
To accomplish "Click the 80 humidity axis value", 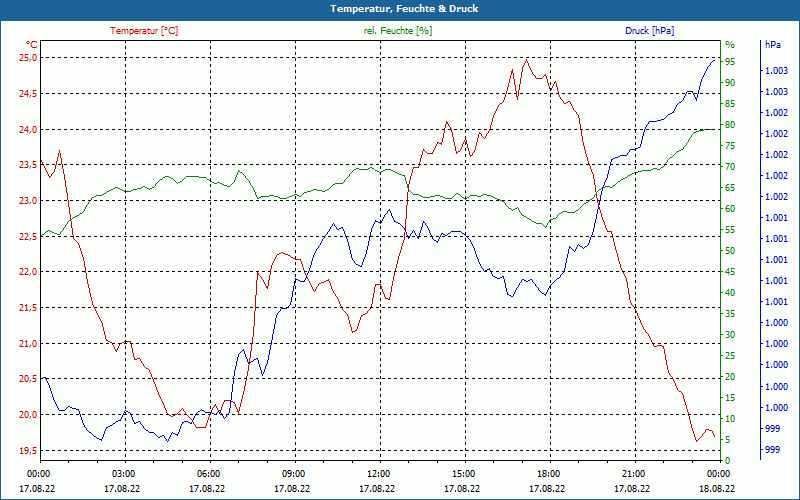I will (x=730, y=124).
